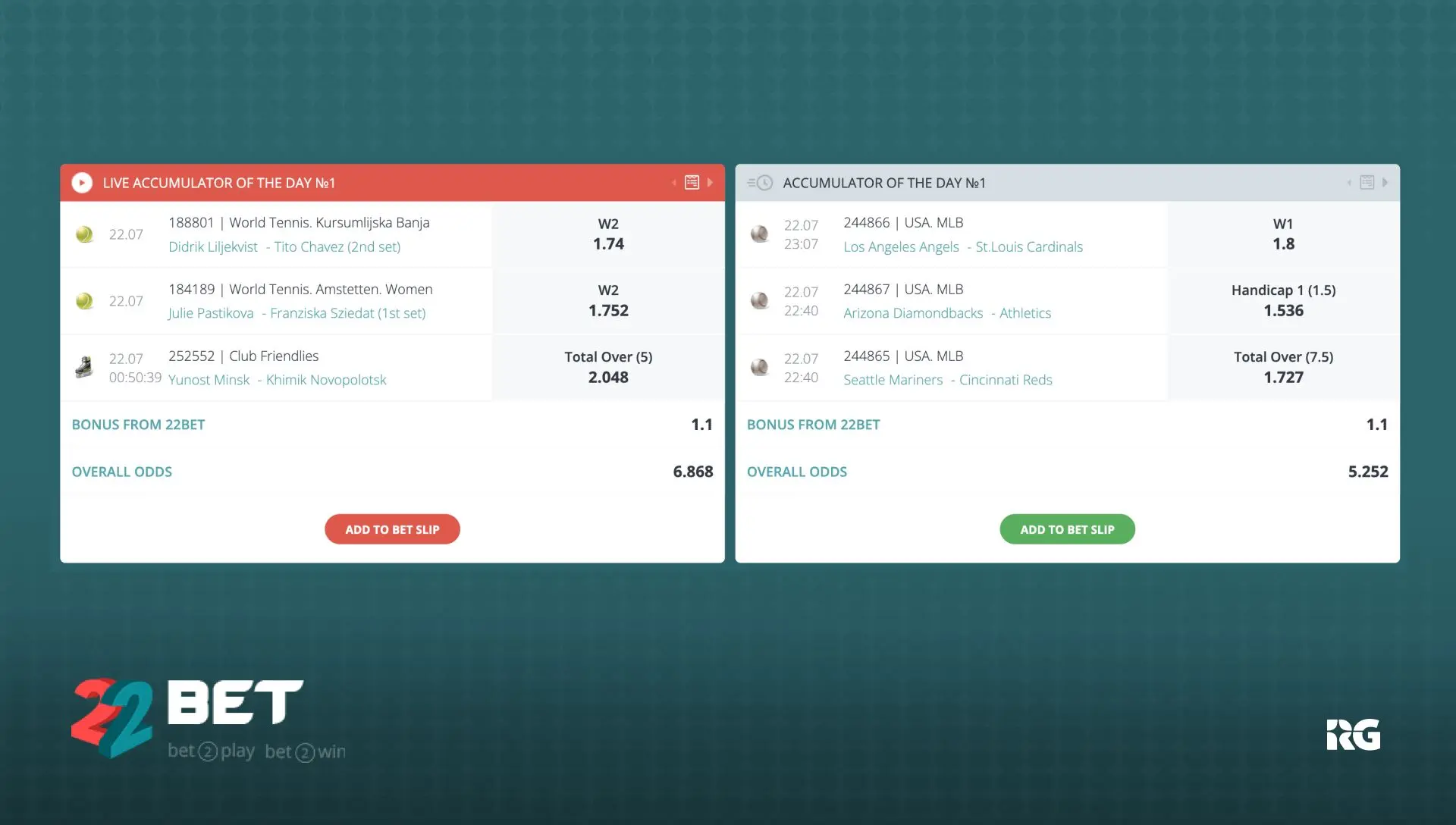Click live overall odds value 6.868
The height and width of the screenshot is (825, 1456).
(693, 472)
